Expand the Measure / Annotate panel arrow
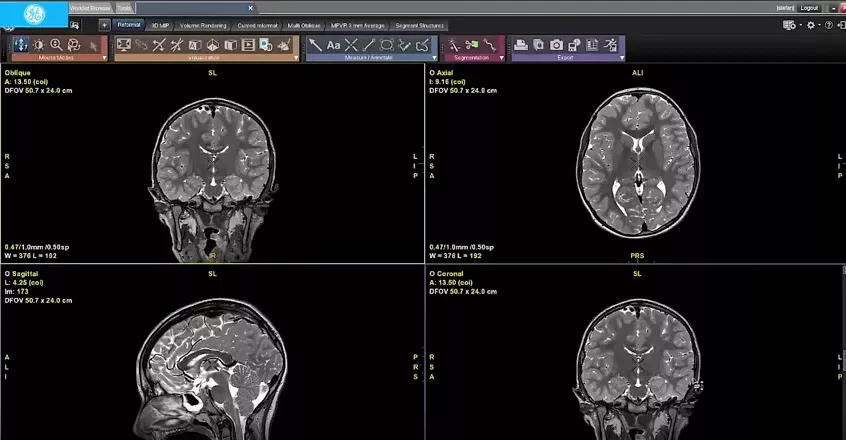 [434, 58]
